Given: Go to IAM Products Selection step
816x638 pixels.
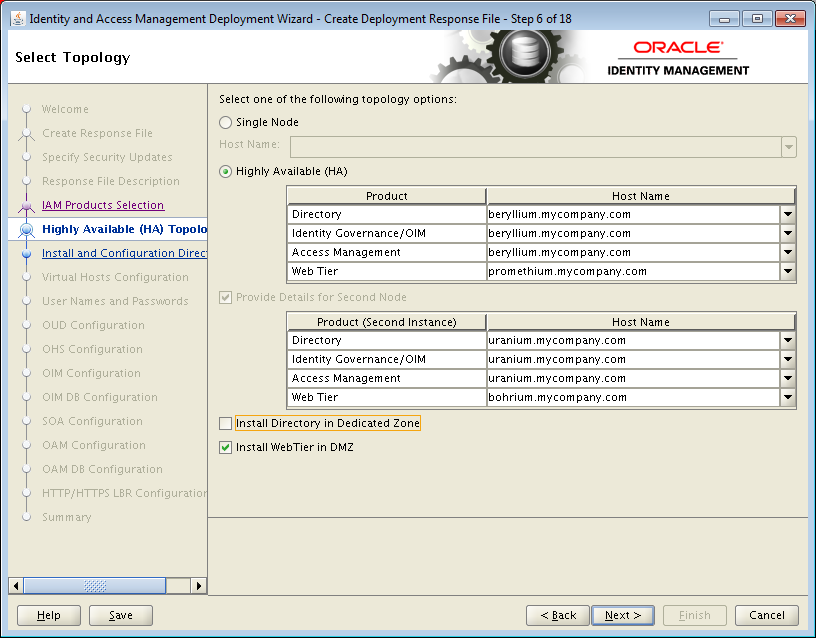Looking at the screenshot, I should coord(103,205).
